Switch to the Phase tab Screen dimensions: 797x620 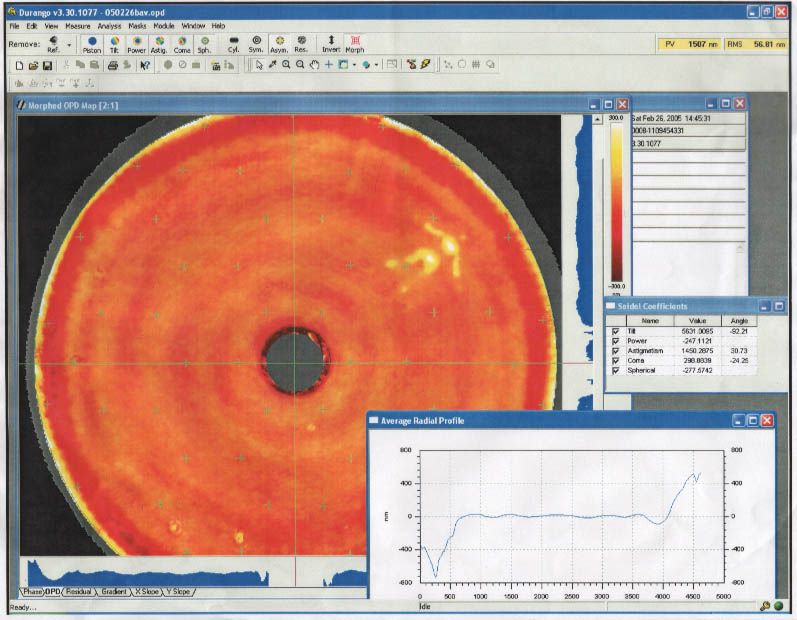[33, 592]
